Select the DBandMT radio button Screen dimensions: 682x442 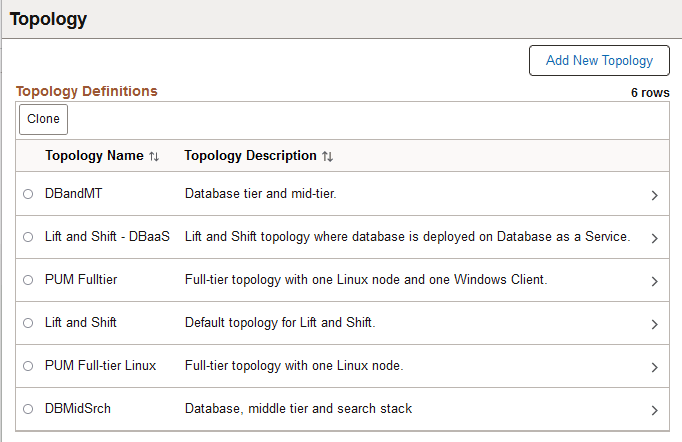[x=28, y=194]
